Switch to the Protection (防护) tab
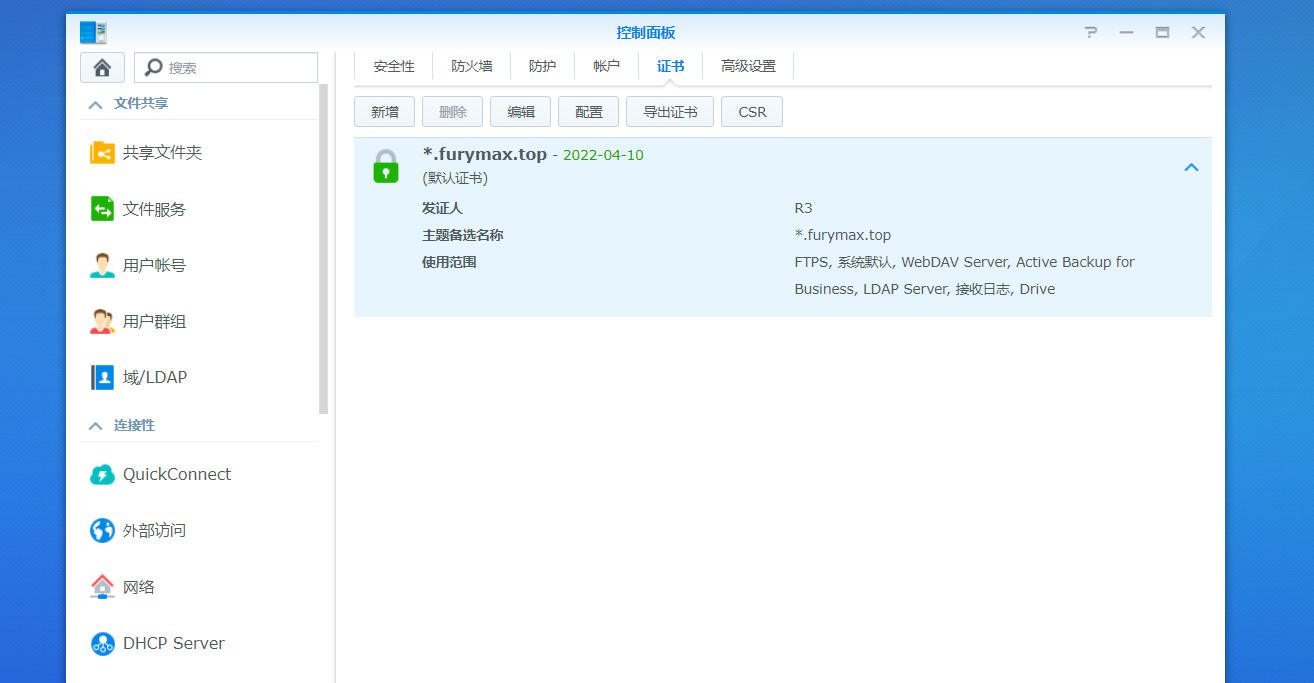Image resolution: width=1314 pixels, height=683 pixels. tap(543, 66)
